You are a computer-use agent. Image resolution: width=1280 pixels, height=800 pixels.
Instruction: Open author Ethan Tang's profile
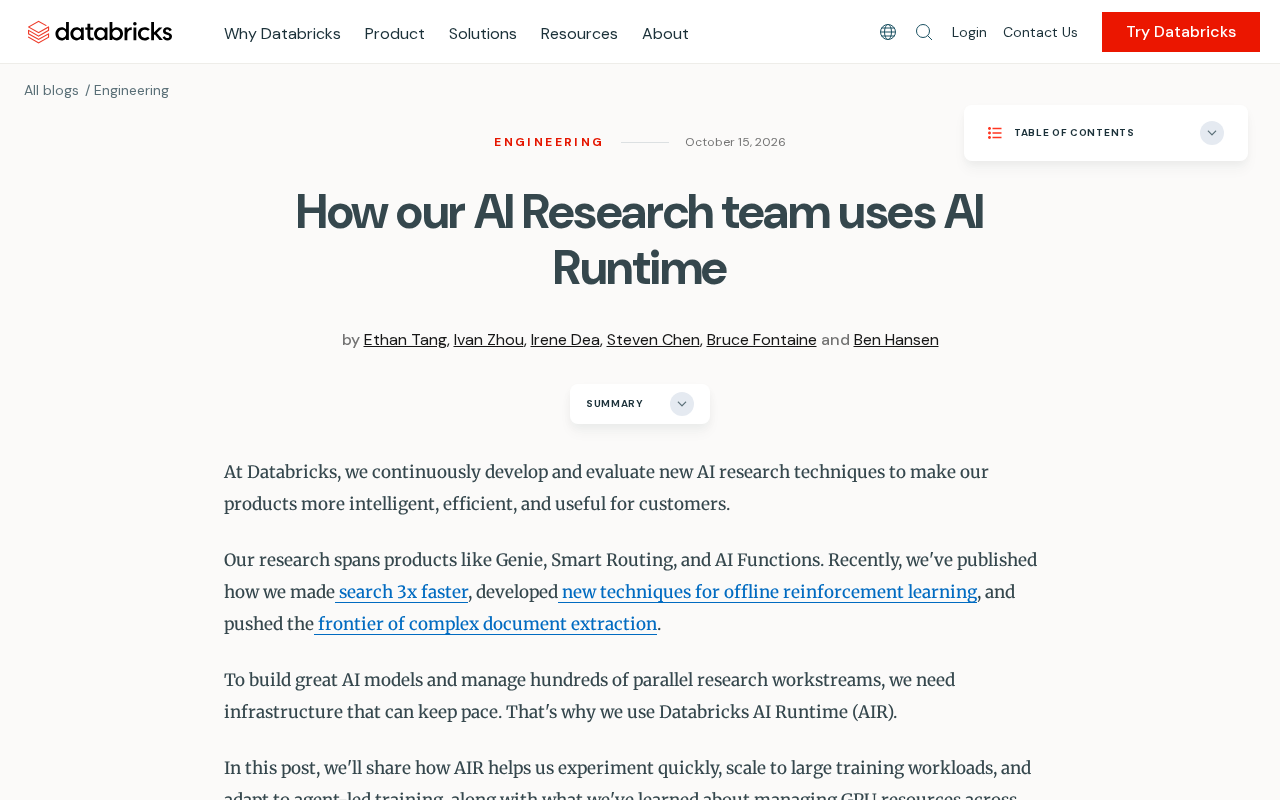point(405,340)
